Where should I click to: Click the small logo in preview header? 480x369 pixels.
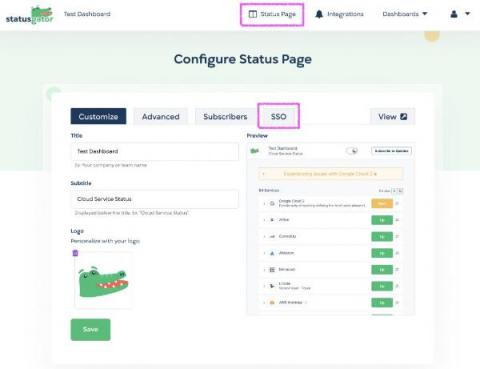click(x=255, y=151)
